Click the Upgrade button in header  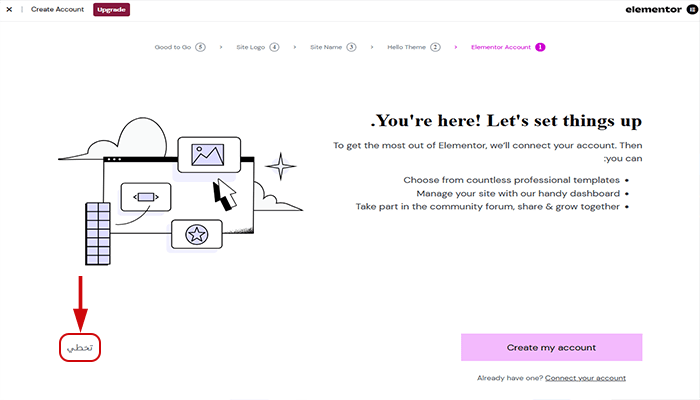pos(111,10)
